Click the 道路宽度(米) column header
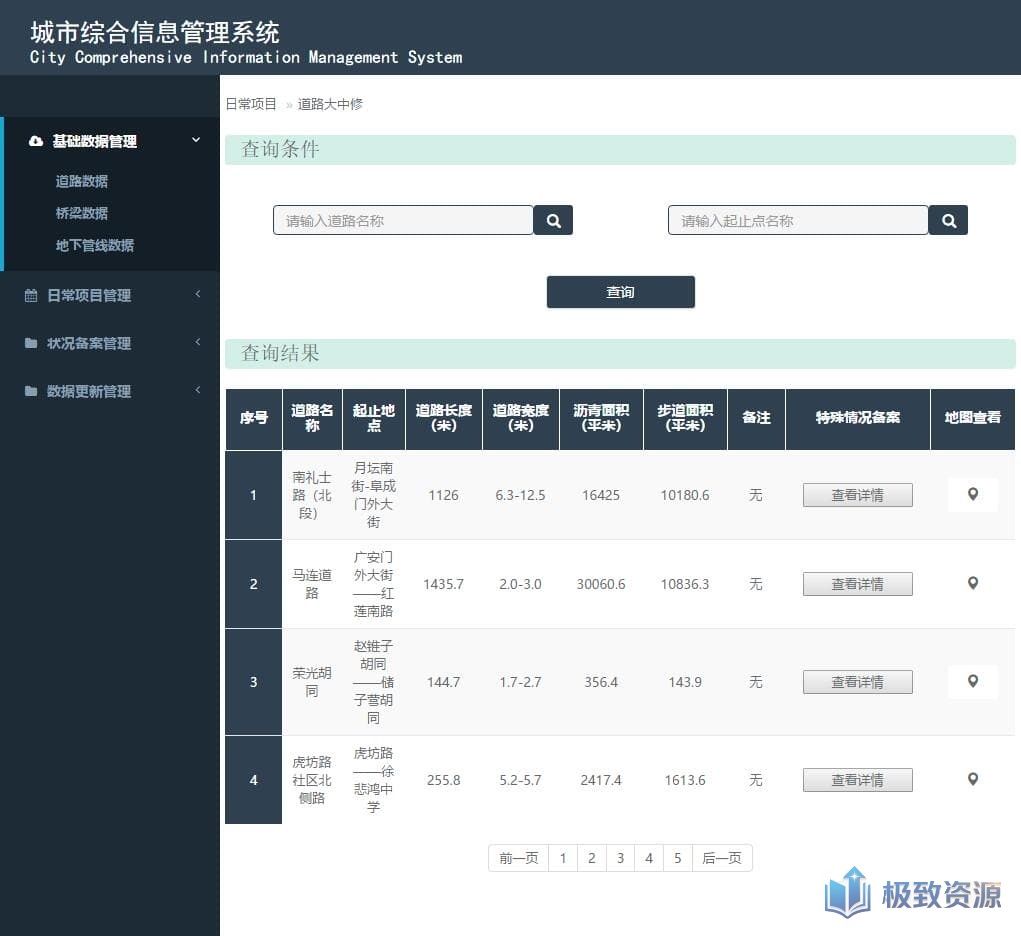 click(521, 419)
